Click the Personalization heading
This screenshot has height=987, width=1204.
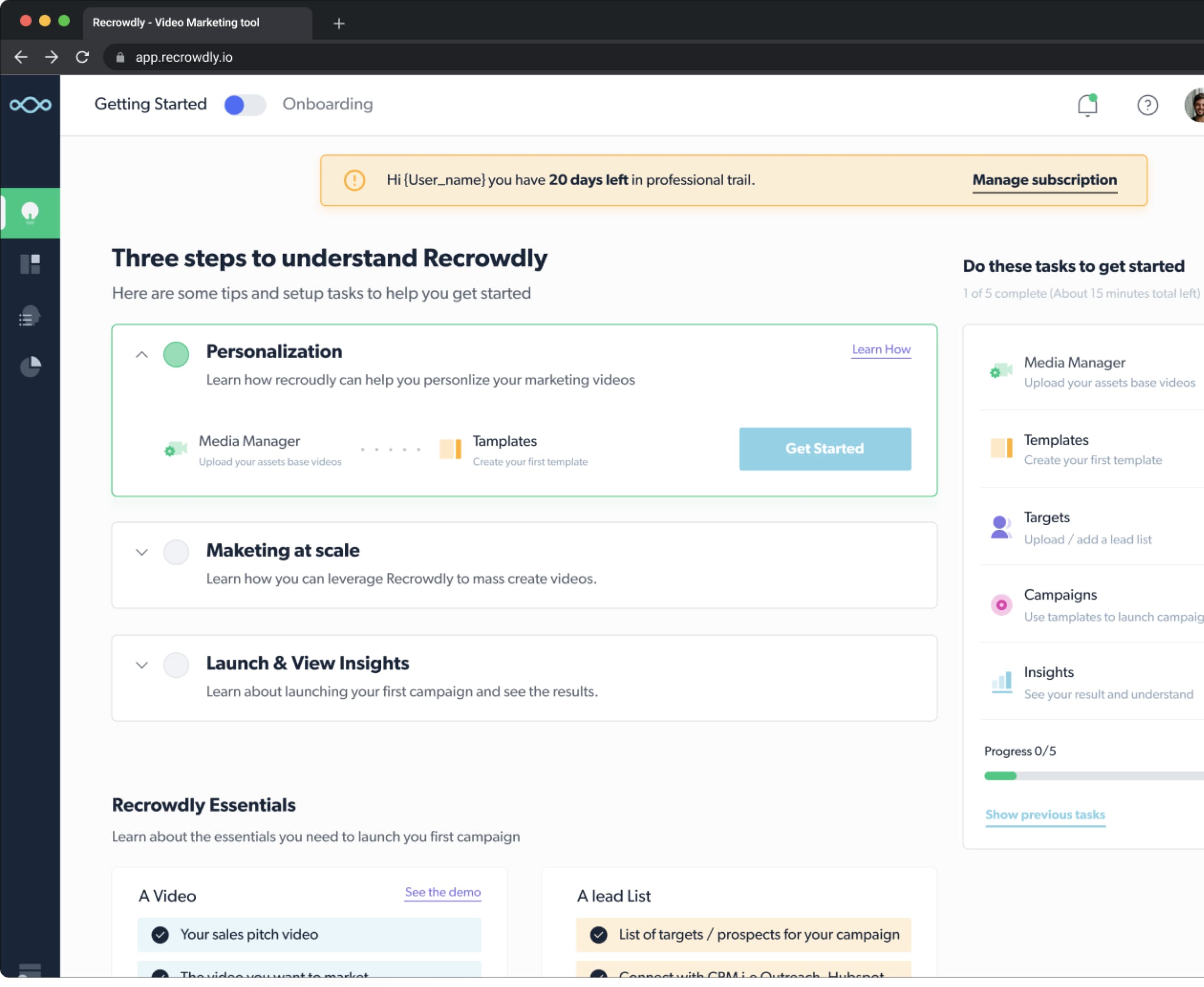tap(274, 351)
